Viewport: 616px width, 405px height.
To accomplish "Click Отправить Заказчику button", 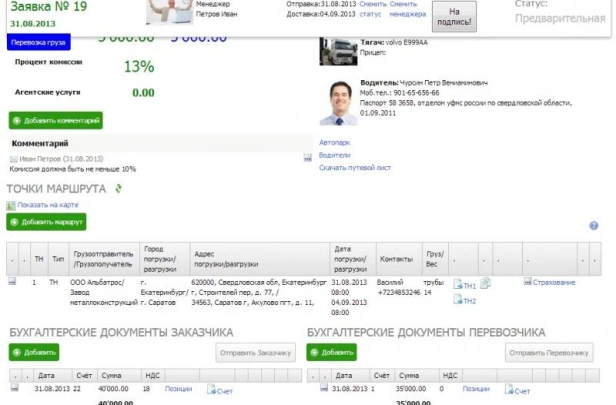I will (256, 353).
